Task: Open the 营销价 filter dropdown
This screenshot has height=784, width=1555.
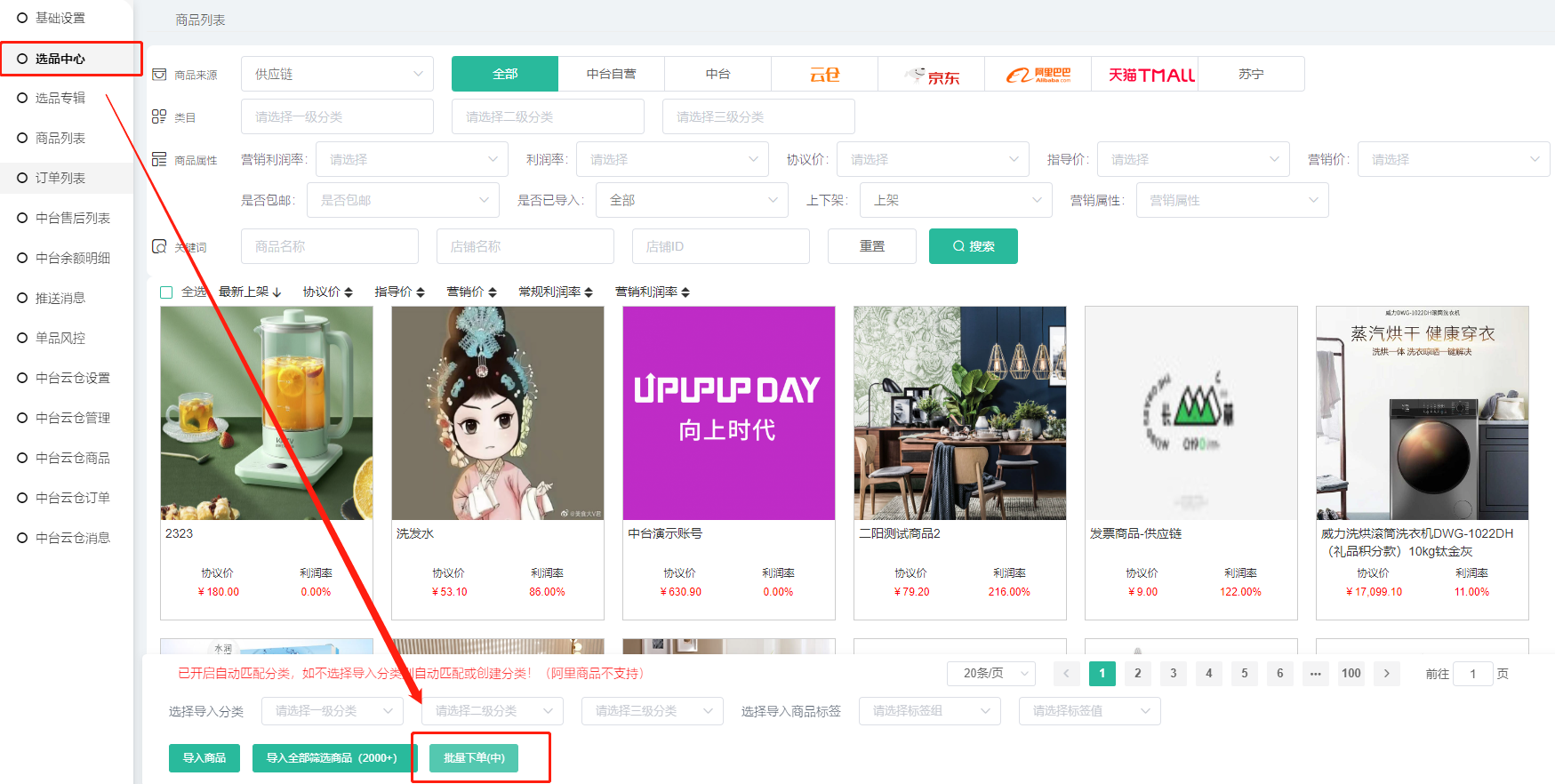Action: [1454, 159]
